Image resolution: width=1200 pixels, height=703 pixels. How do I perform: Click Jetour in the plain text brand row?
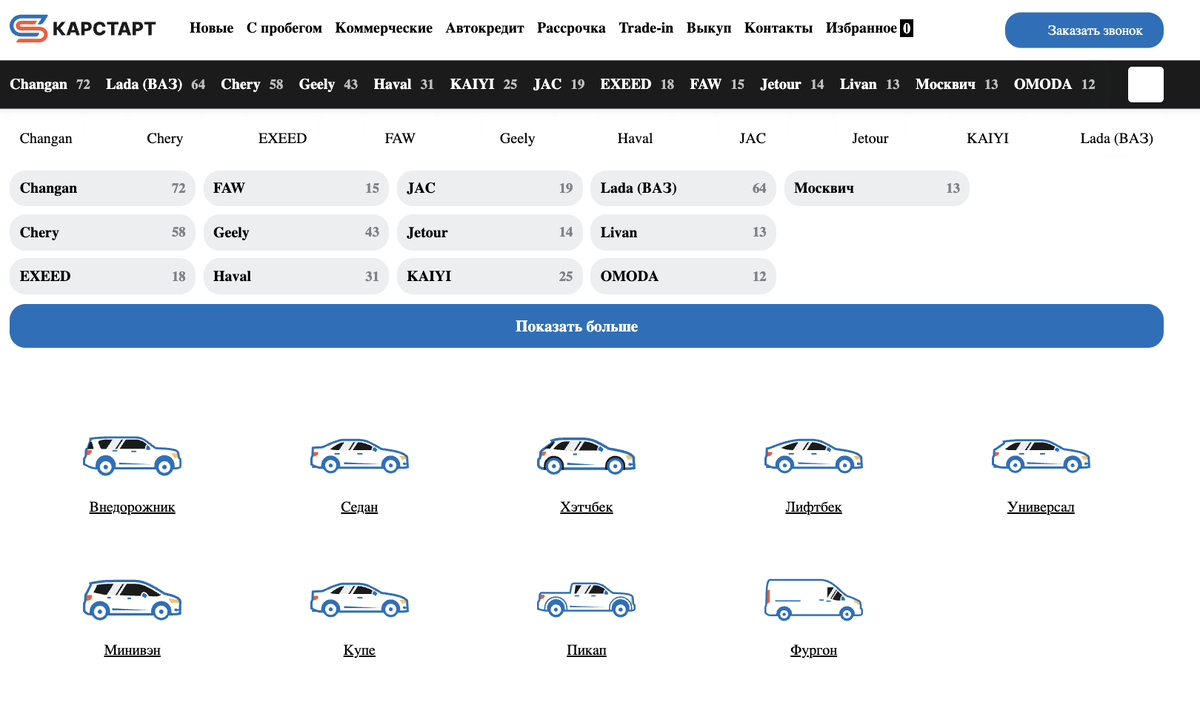pos(870,138)
